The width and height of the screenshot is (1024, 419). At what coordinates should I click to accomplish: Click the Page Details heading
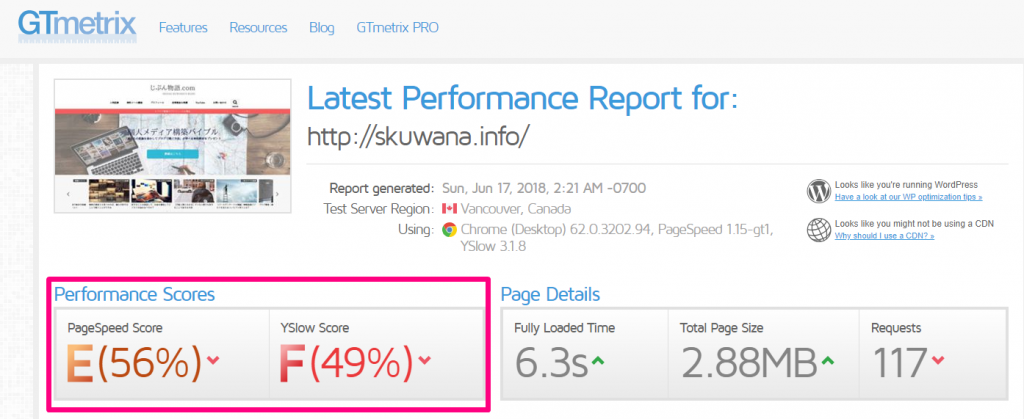(x=550, y=294)
